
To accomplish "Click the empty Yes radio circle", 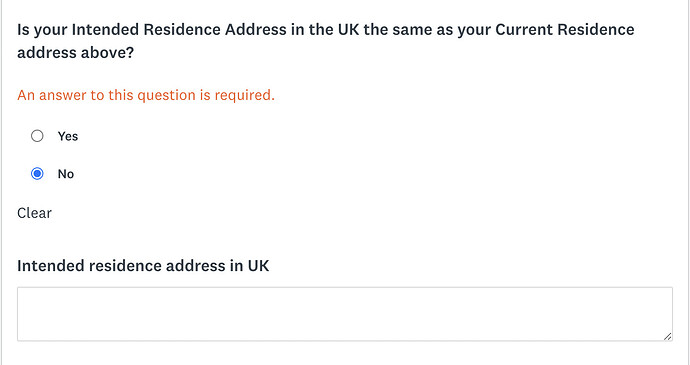I will tap(37, 136).
